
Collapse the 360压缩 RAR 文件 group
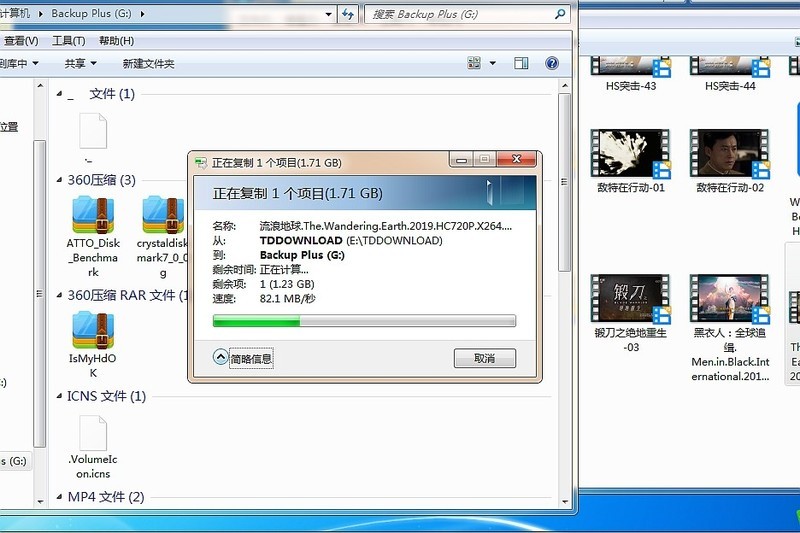(59, 295)
